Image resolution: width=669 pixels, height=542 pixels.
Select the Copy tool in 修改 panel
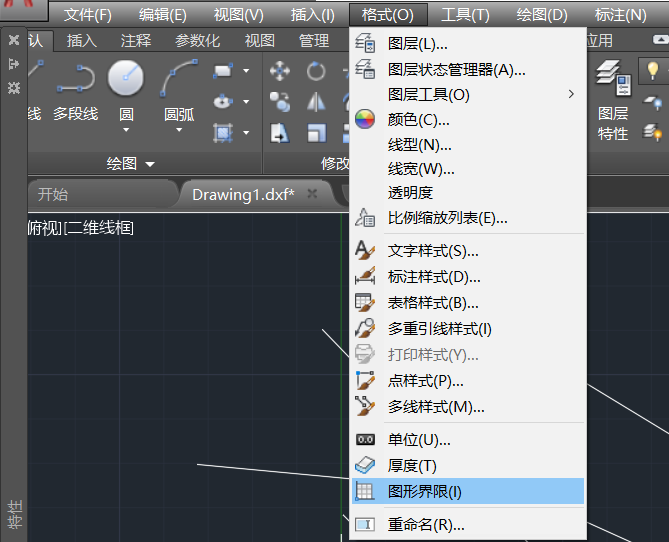coord(280,102)
